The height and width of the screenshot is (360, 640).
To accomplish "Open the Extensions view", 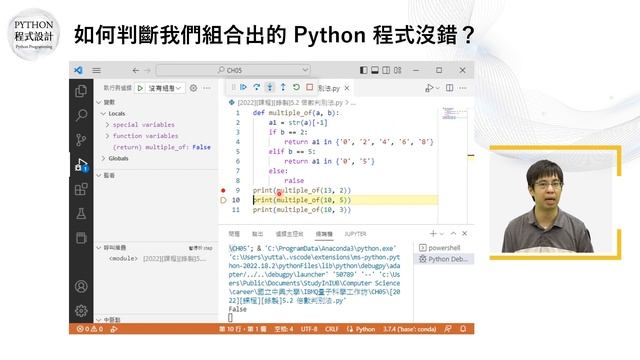I will (81, 189).
